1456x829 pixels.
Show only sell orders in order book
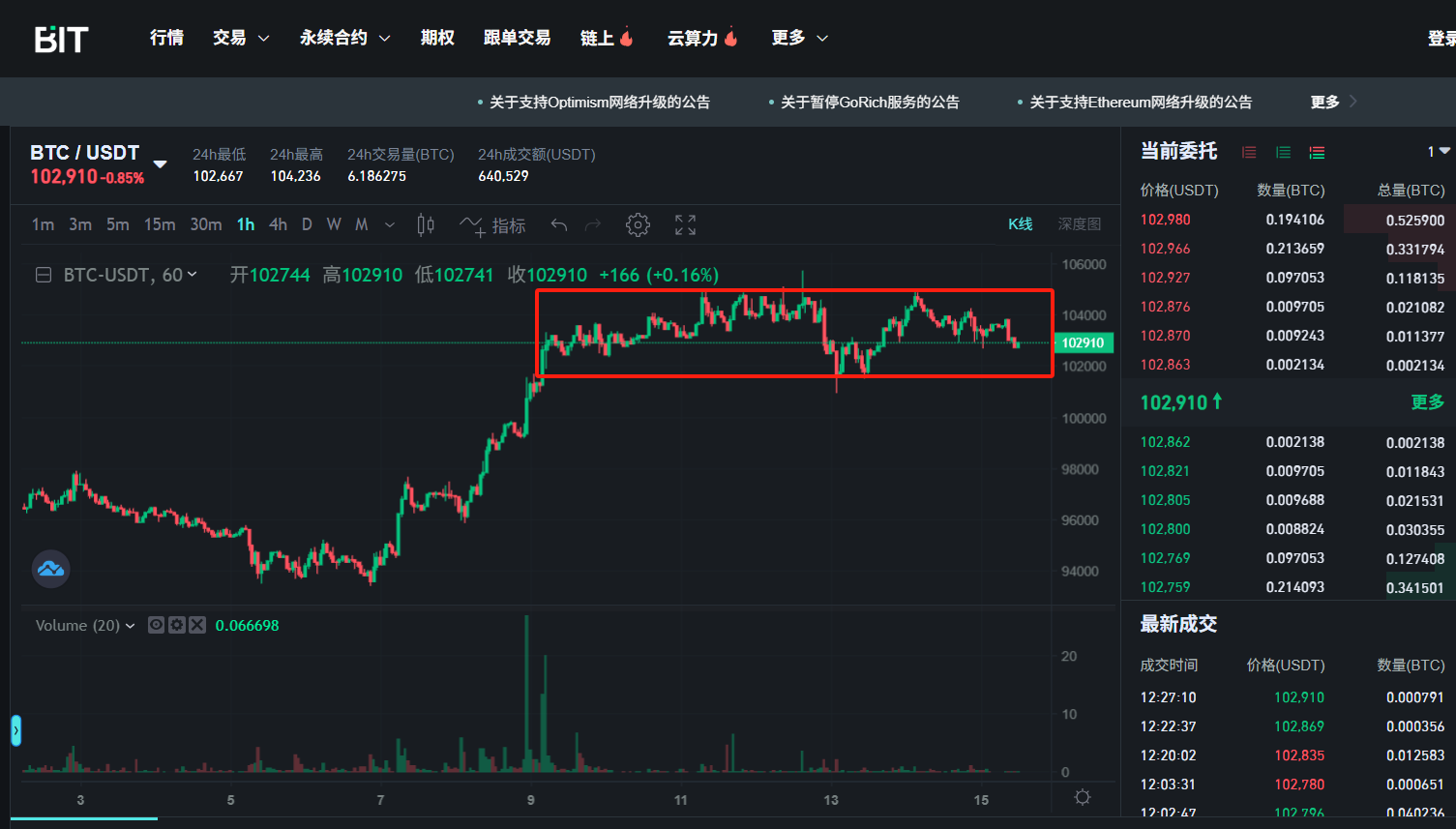pyautogui.click(x=1249, y=152)
